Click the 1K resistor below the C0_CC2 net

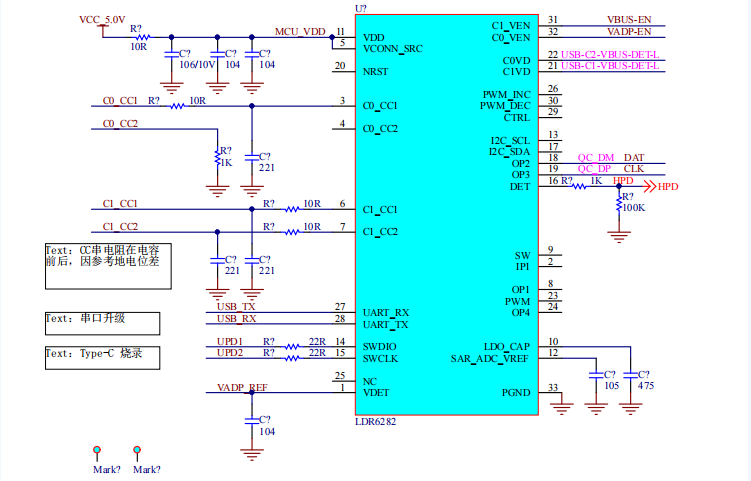click(217, 158)
